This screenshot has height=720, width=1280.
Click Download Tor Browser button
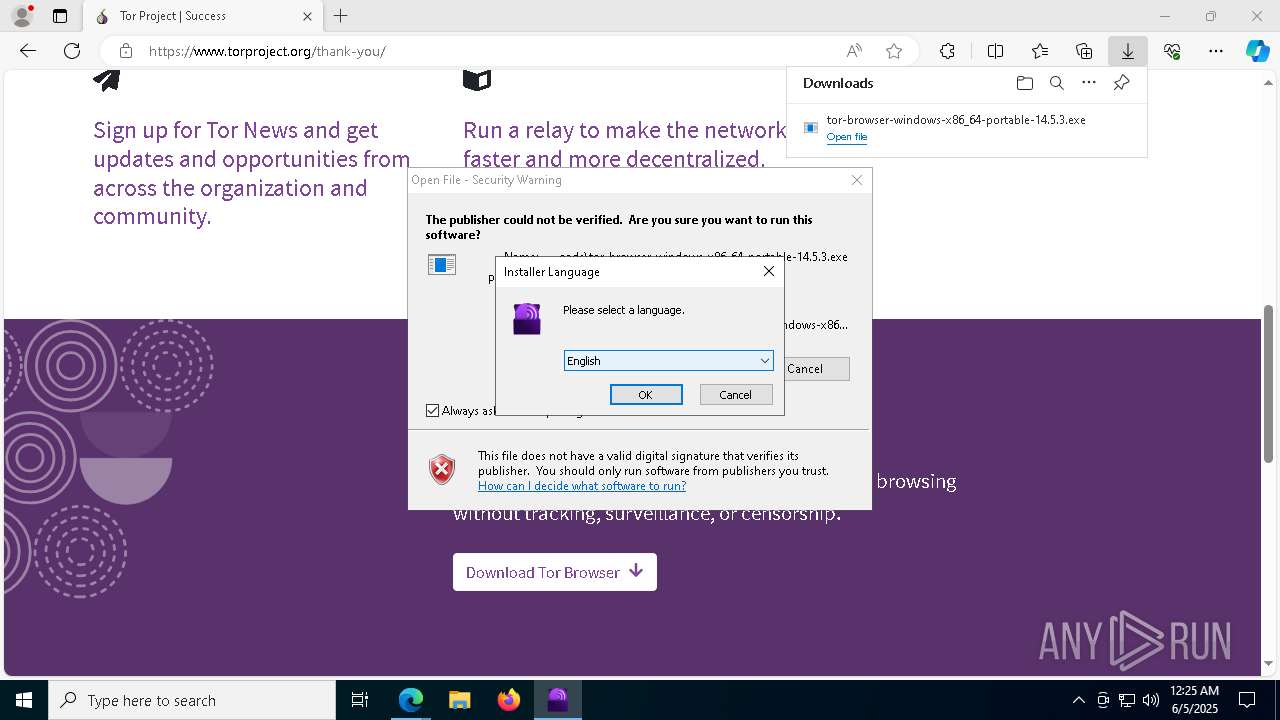click(555, 572)
